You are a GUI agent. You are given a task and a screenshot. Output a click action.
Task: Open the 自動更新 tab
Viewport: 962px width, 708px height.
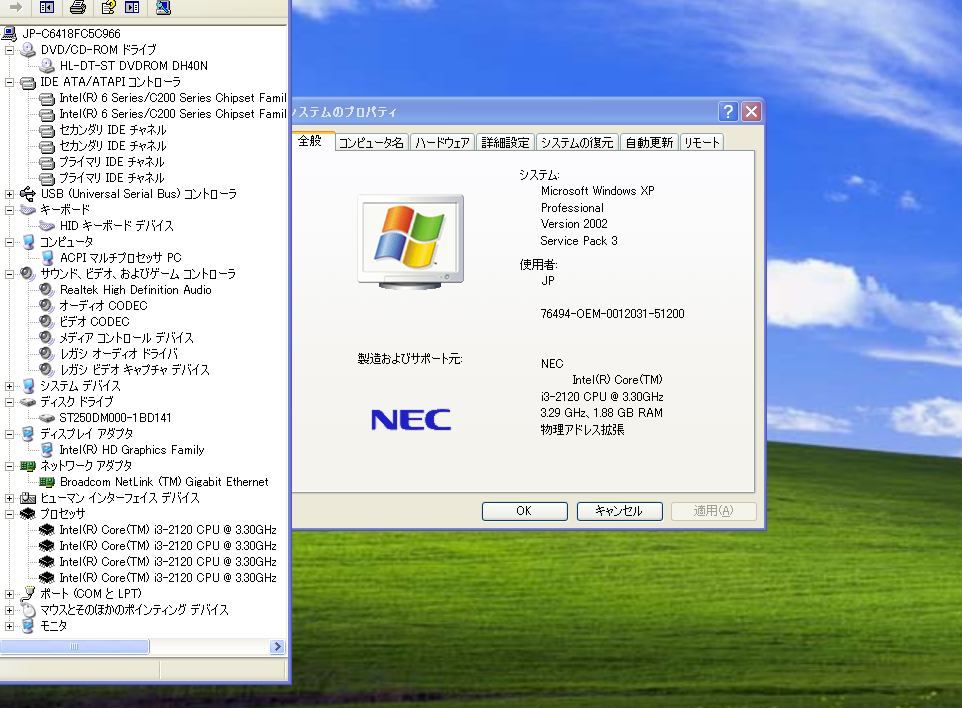(650, 142)
